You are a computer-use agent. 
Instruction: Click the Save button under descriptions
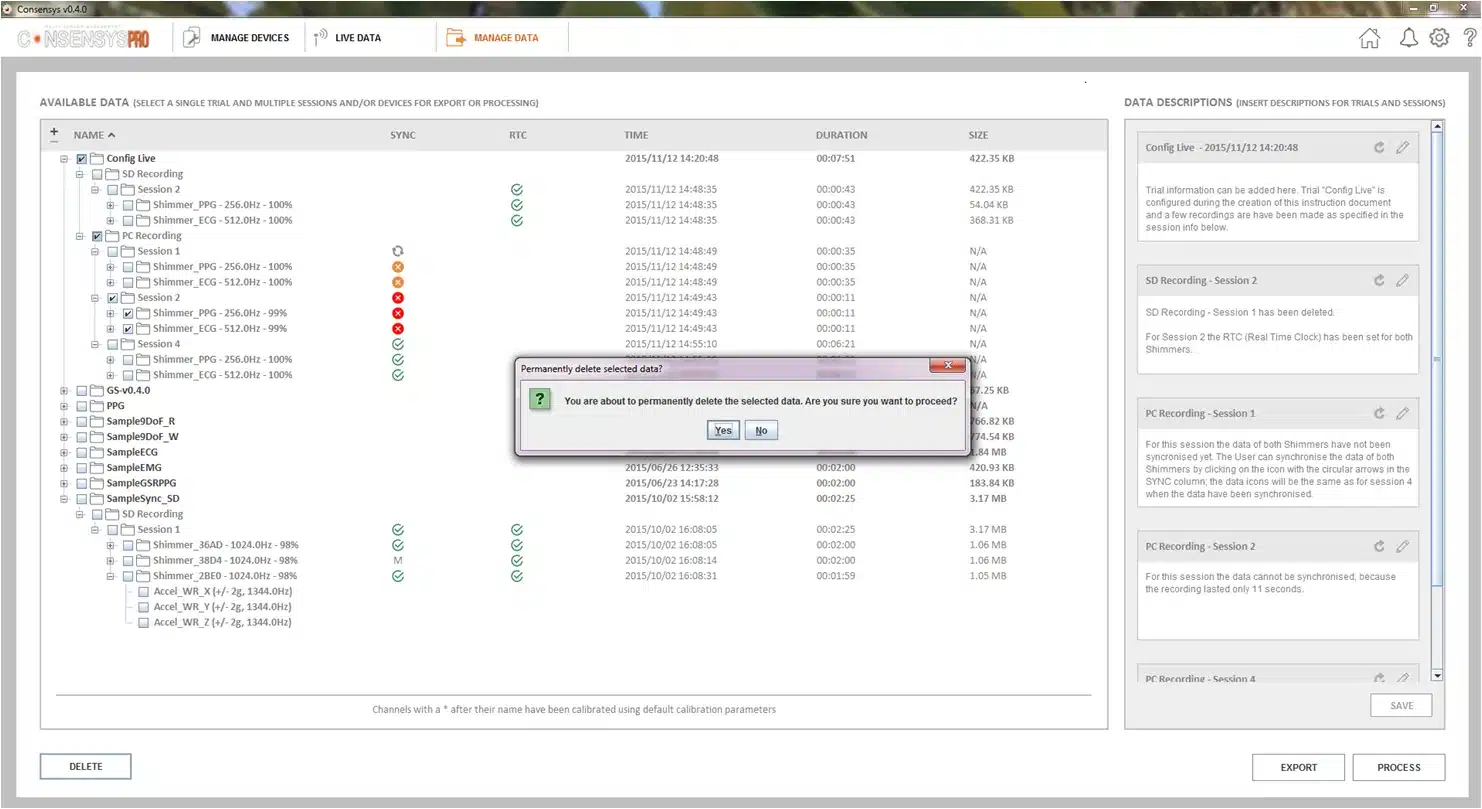coord(1401,705)
